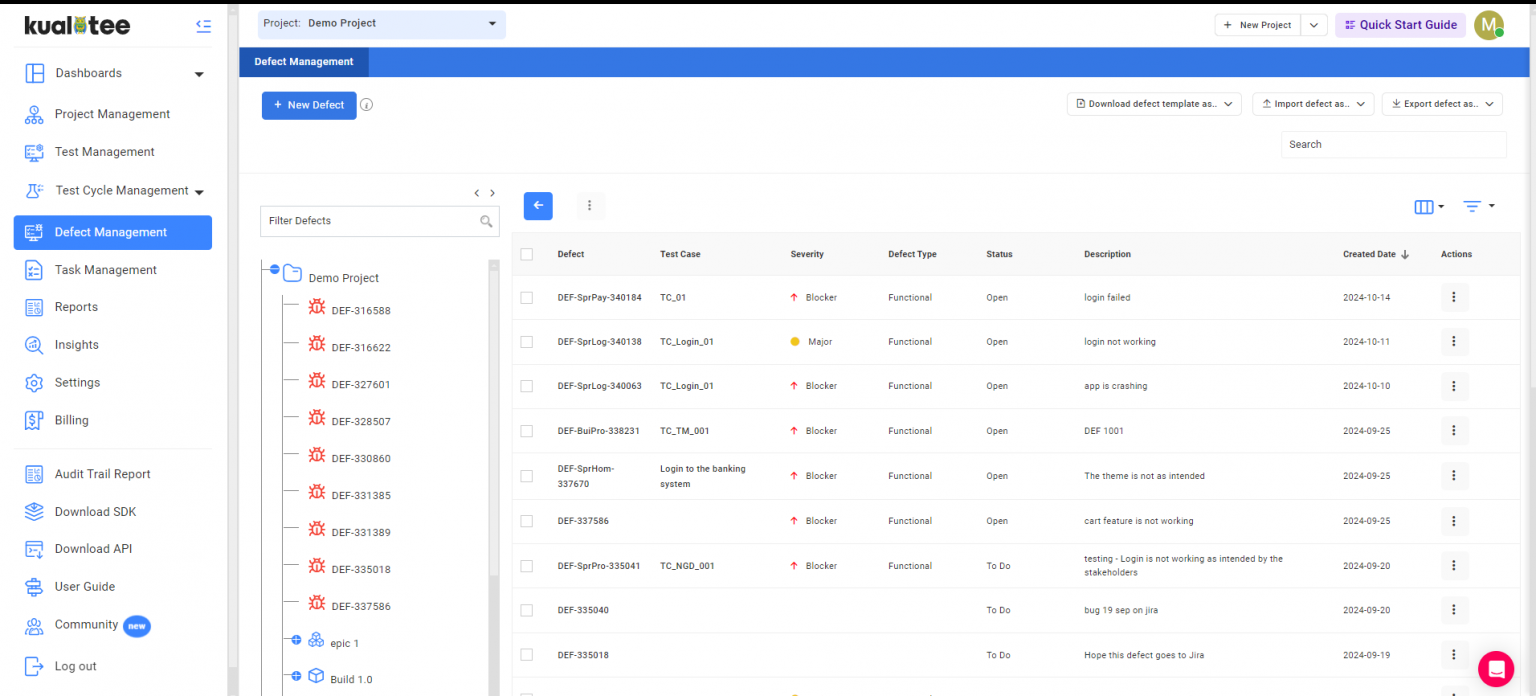The width and height of the screenshot is (1536, 696).
Task: Click the DEF-316588 bug icon in the tree
Action: [x=317, y=308]
